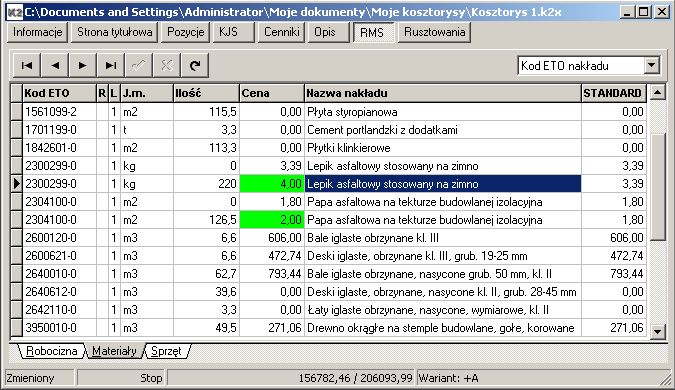Open the Strona tytułowa tab
Screen dimensions: 675x390
coord(115,32)
